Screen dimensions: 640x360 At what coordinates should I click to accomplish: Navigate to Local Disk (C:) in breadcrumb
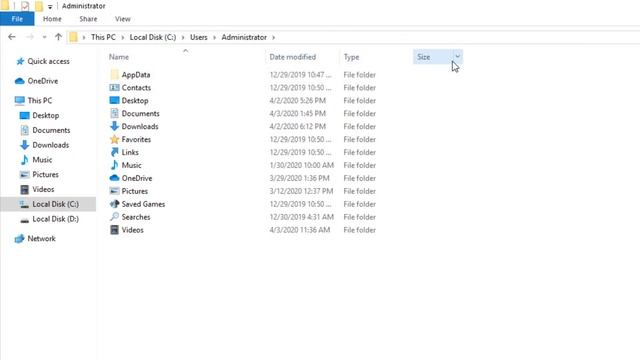click(x=153, y=37)
